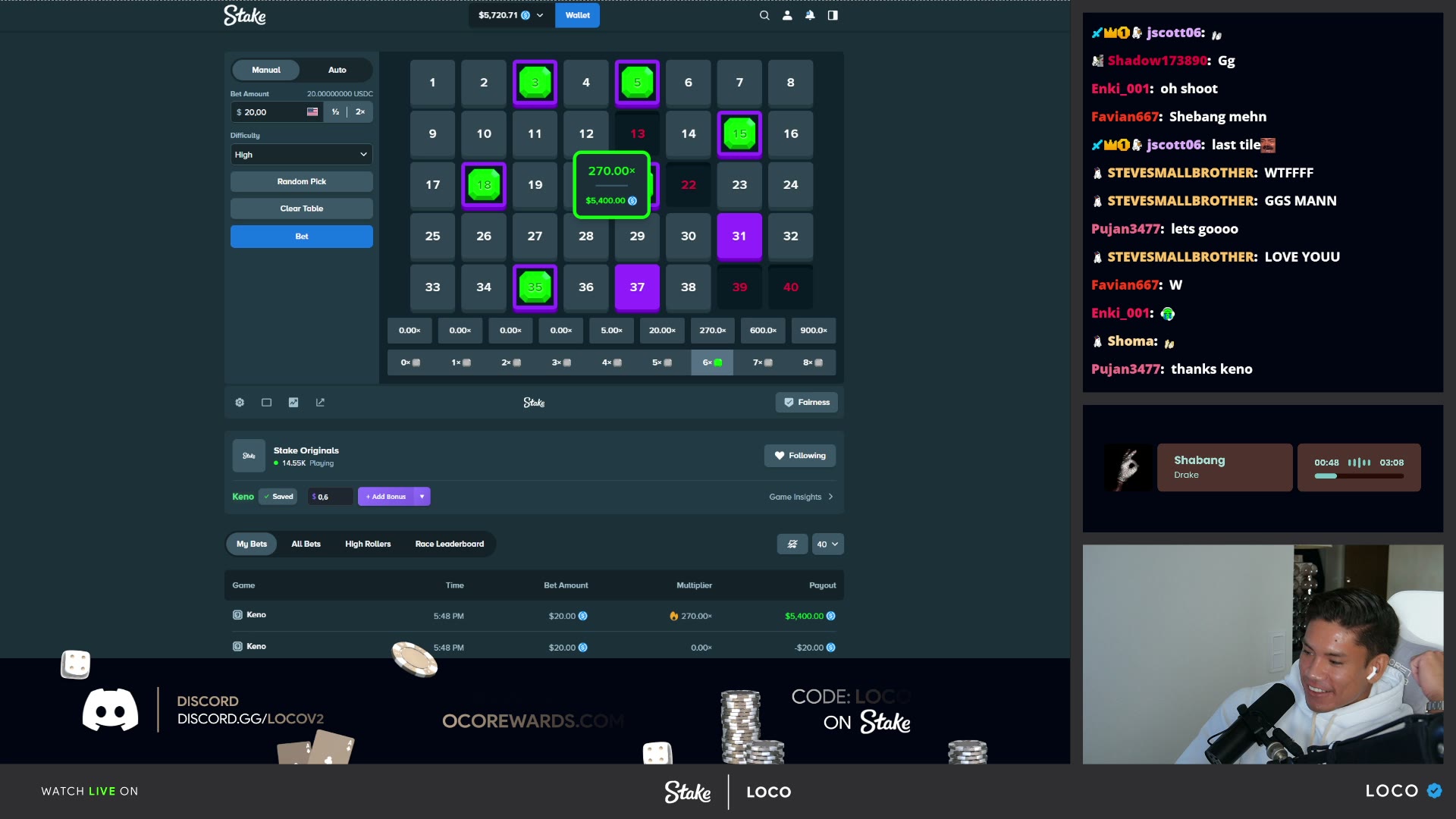Click the US flag currency icon

pos(312,112)
